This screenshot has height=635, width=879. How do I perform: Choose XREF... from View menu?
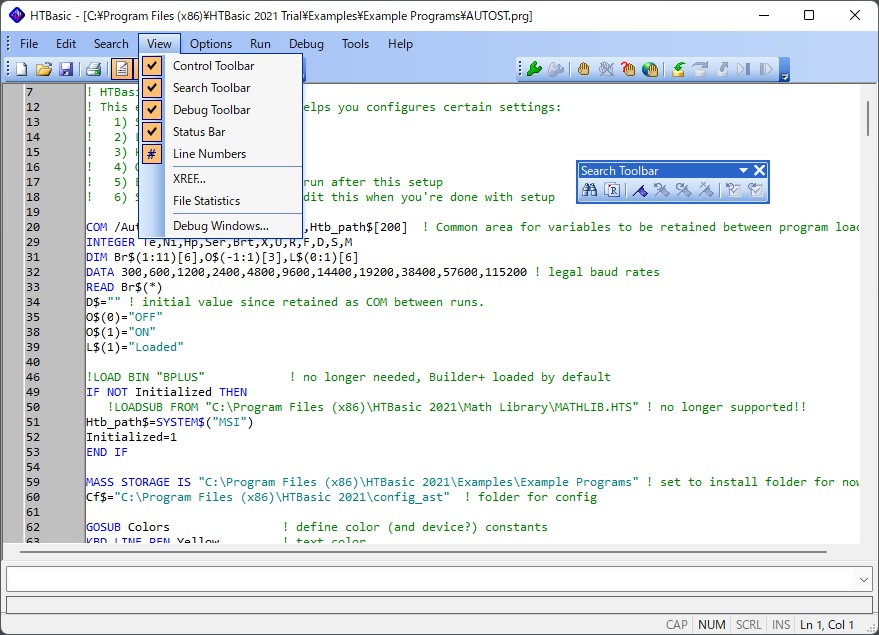tap(221, 179)
